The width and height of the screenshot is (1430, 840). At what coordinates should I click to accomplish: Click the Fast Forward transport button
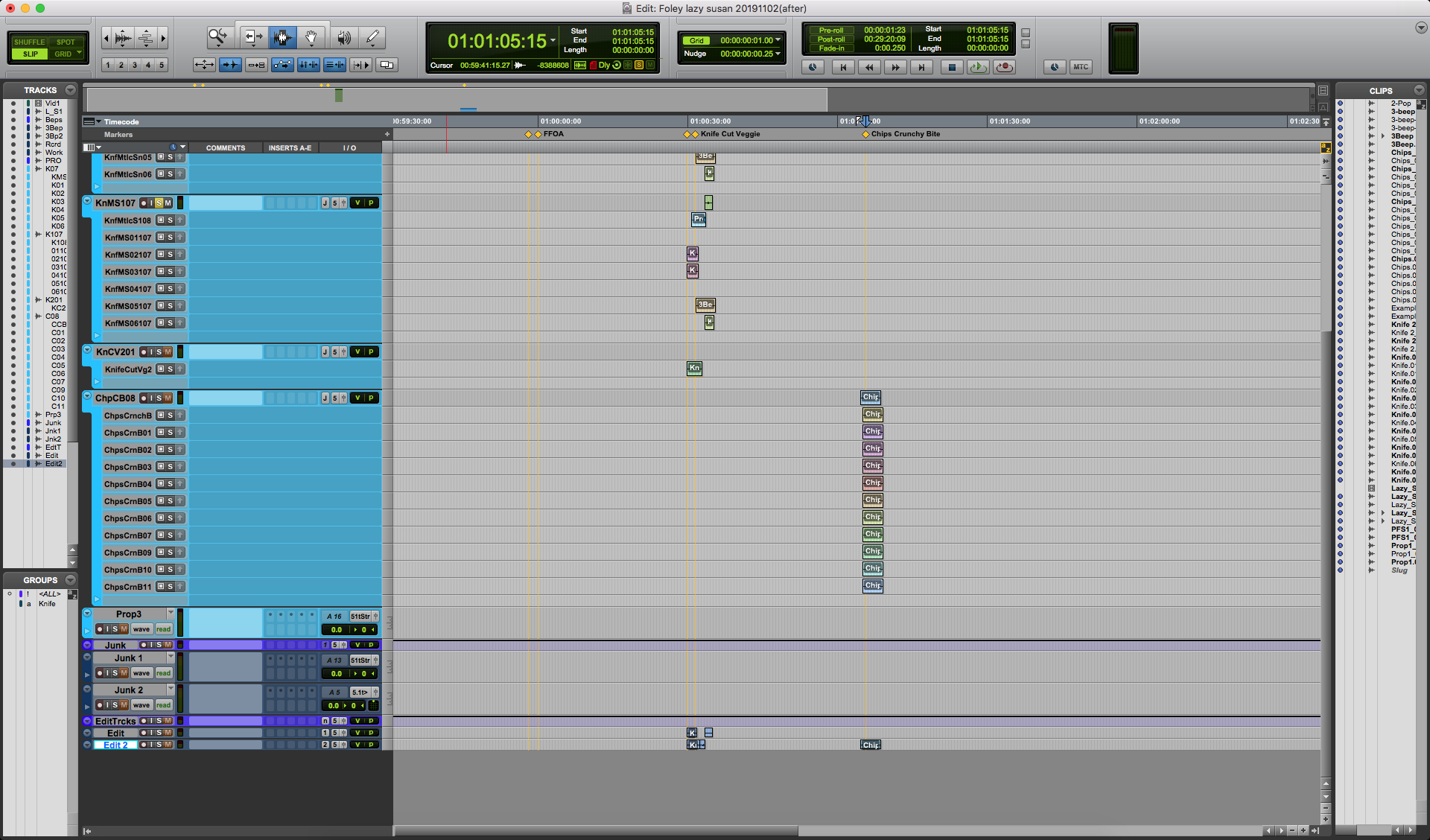(895, 67)
